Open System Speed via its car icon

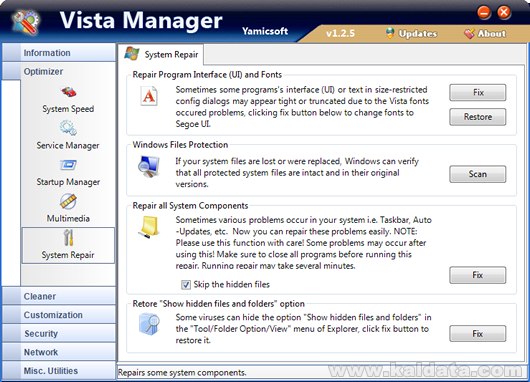pyautogui.click(x=69, y=92)
